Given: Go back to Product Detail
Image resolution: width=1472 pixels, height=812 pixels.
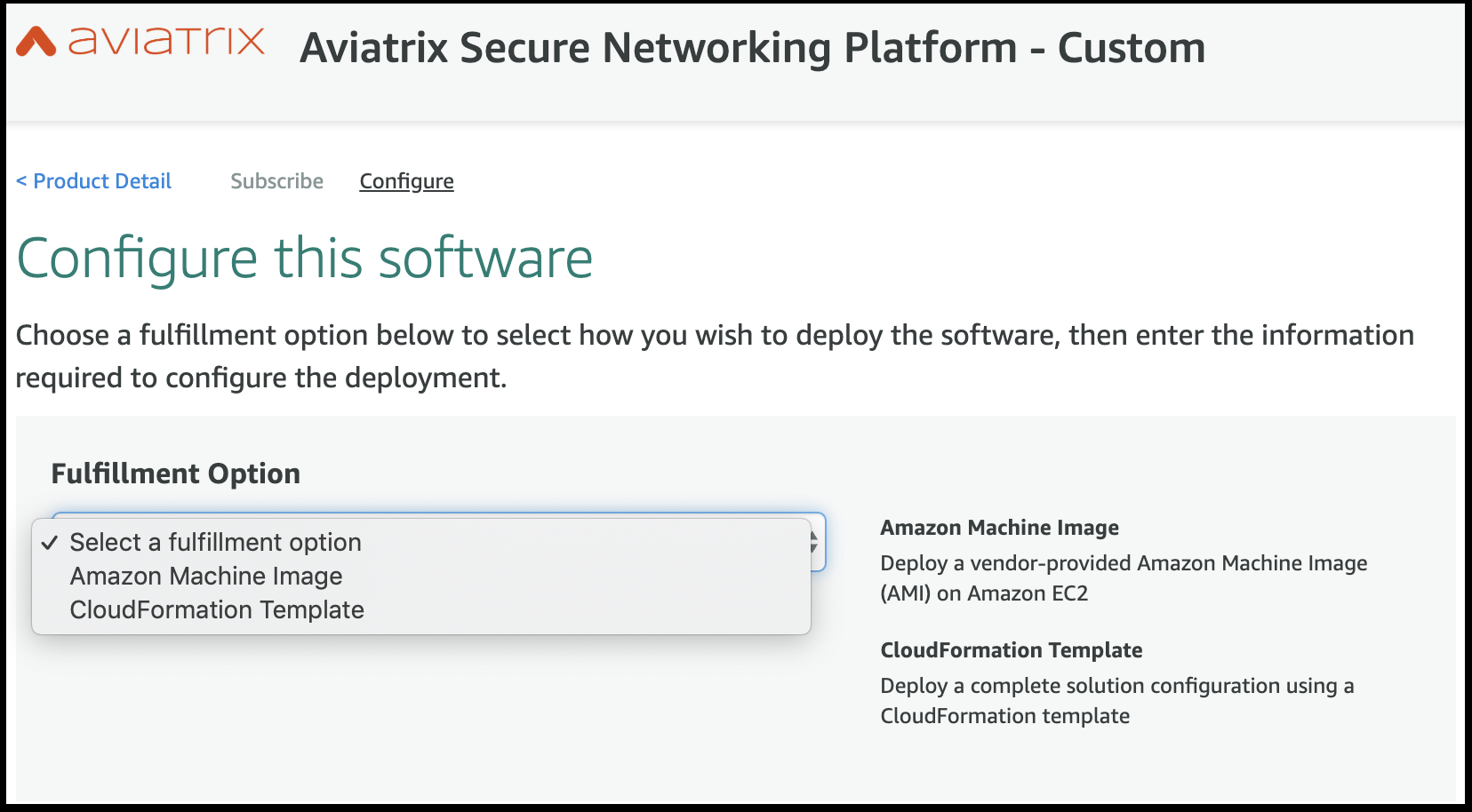Looking at the screenshot, I should (93, 181).
